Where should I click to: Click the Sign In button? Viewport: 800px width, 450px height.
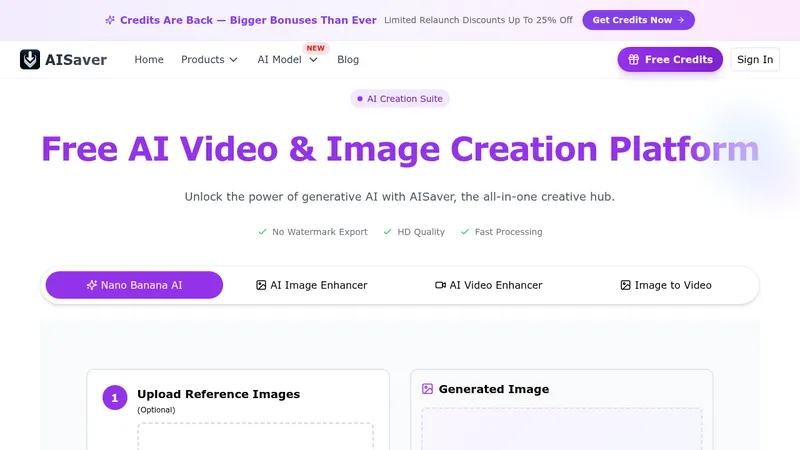[x=755, y=59]
